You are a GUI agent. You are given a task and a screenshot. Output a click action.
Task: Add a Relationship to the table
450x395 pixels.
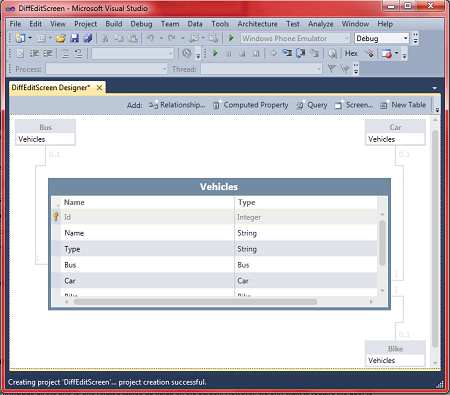coord(177,105)
